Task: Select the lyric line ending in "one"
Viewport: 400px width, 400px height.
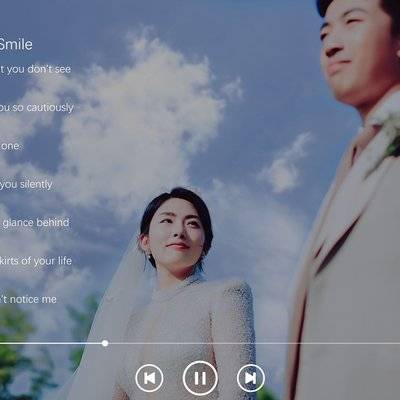Action: [x=10, y=146]
